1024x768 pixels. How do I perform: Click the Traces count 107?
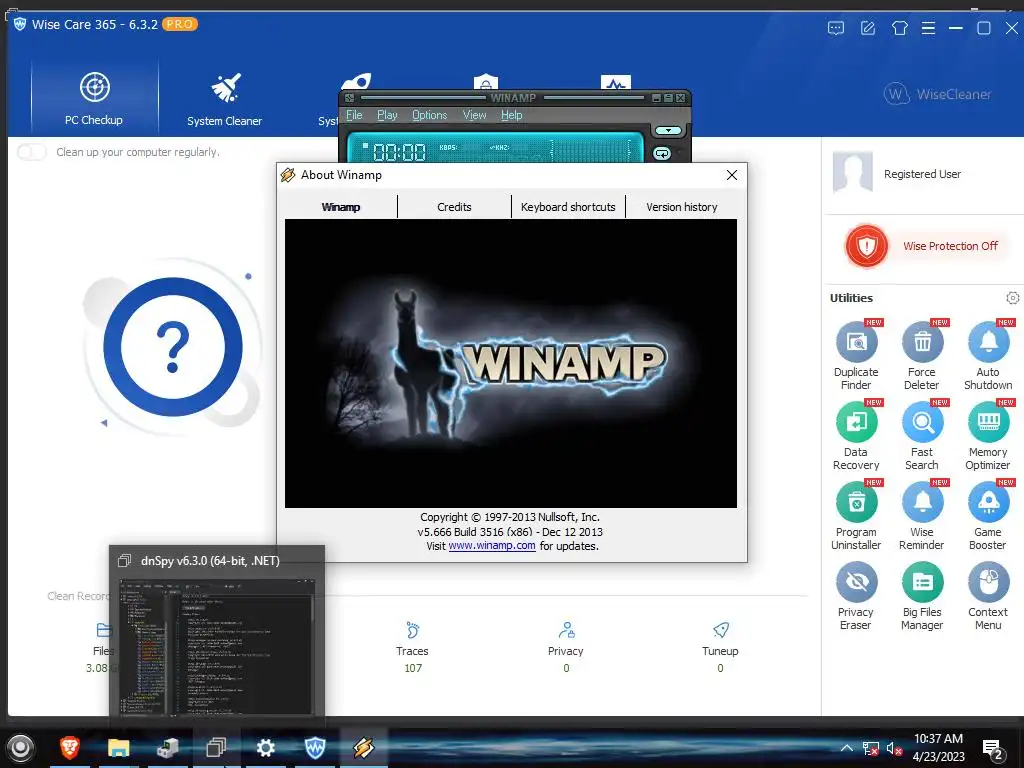(x=413, y=668)
